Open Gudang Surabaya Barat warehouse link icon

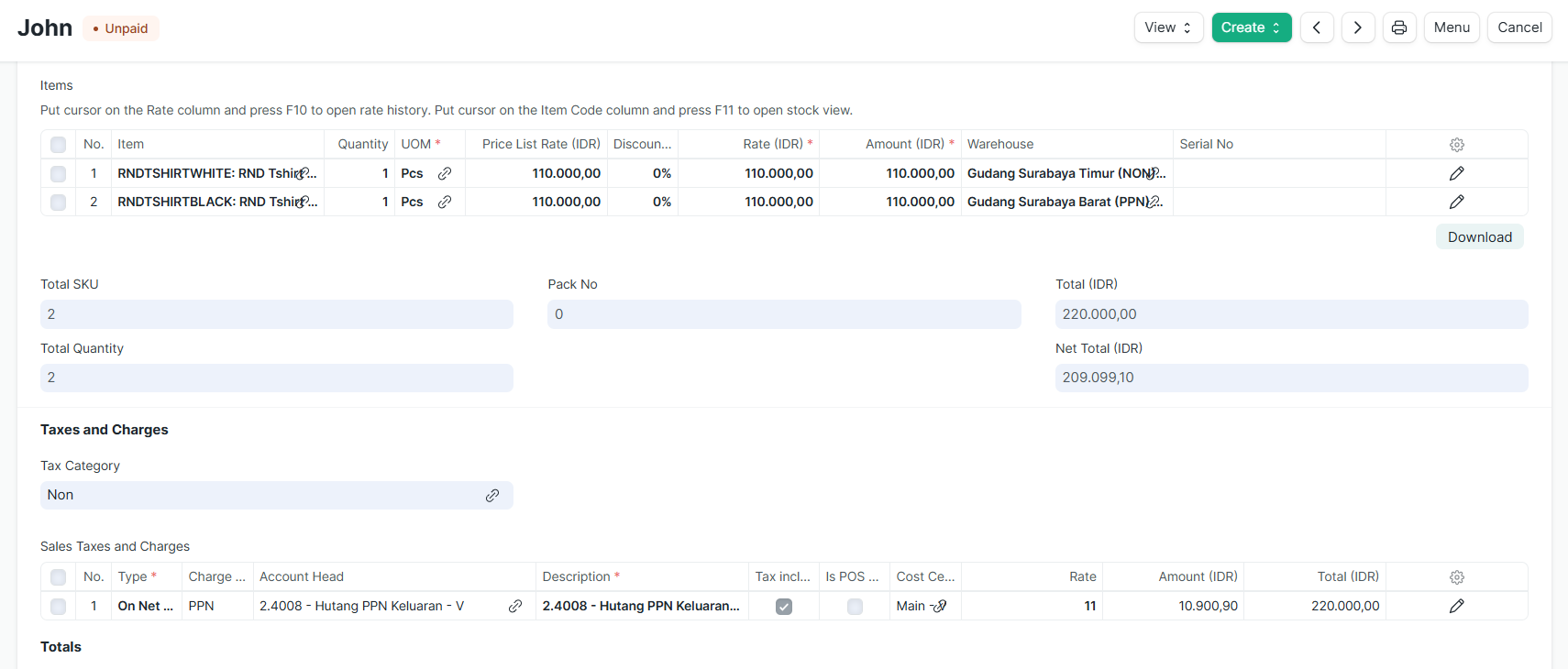click(x=1153, y=202)
